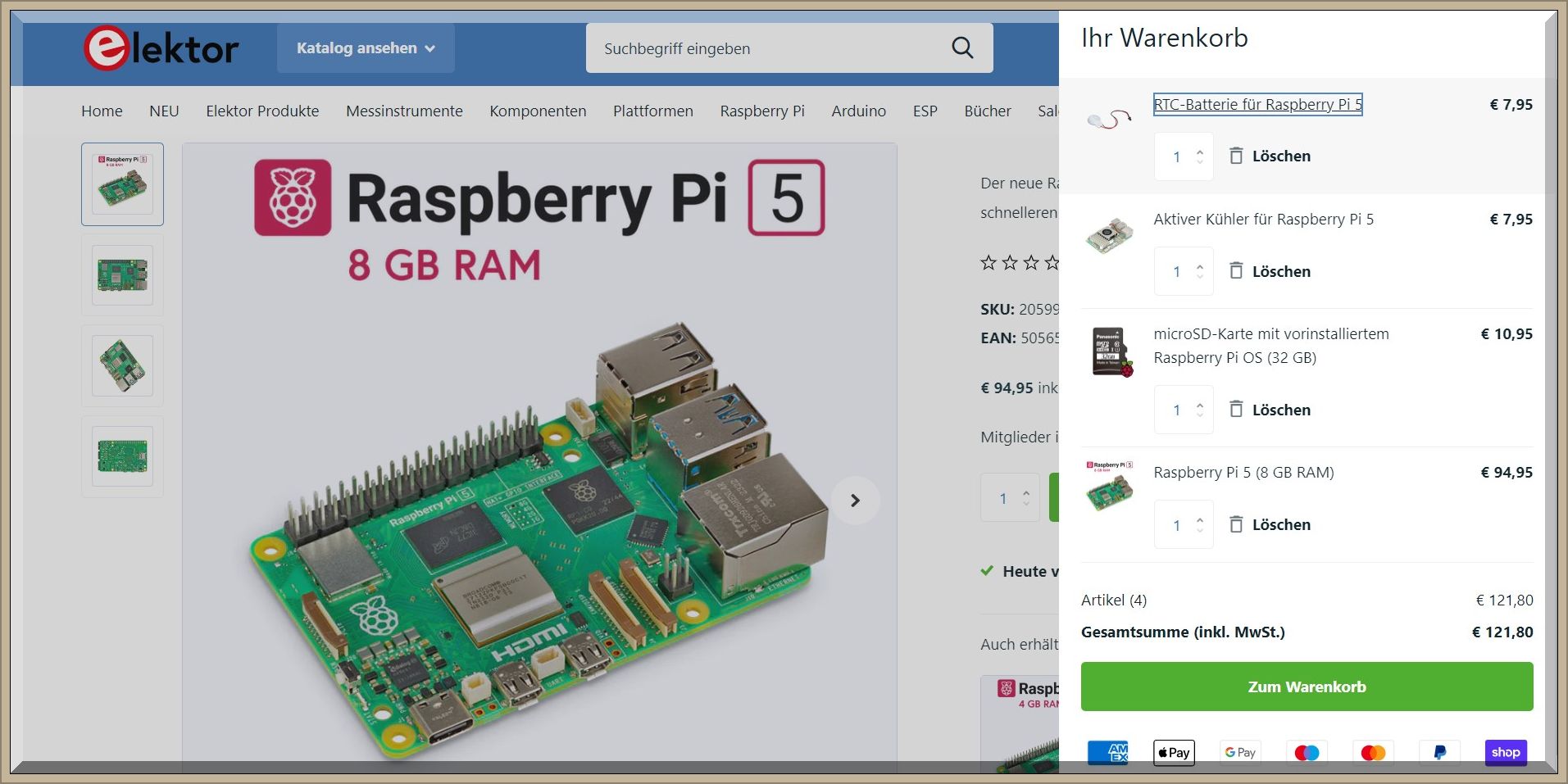Click the search magnifier icon
Screen dimensions: 1568x784
pos(962,48)
